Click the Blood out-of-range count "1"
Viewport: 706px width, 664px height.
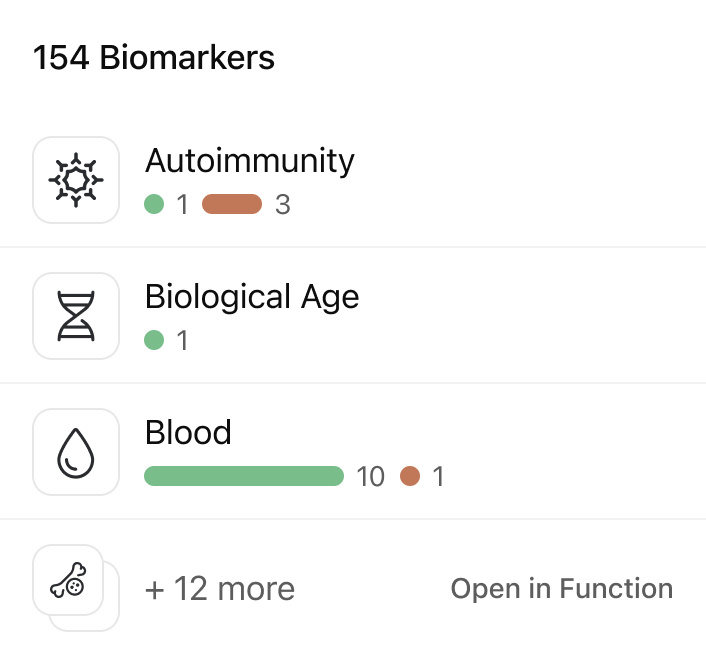[x=438, y=477]
